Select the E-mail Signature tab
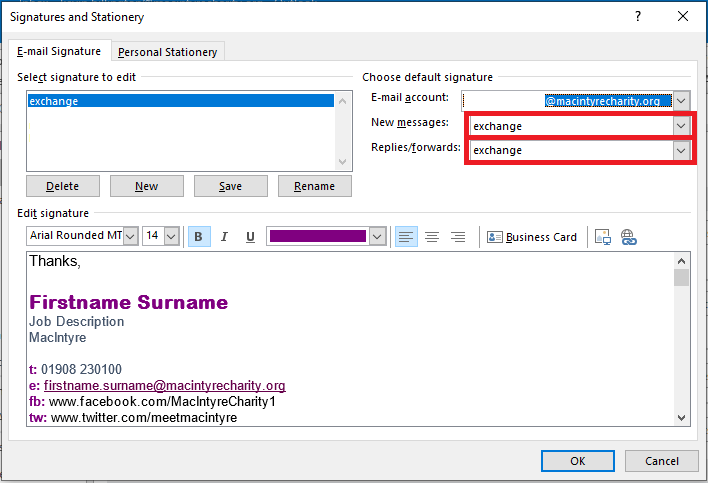The width and height of the screenshot is (708, 483). point(57,52)
